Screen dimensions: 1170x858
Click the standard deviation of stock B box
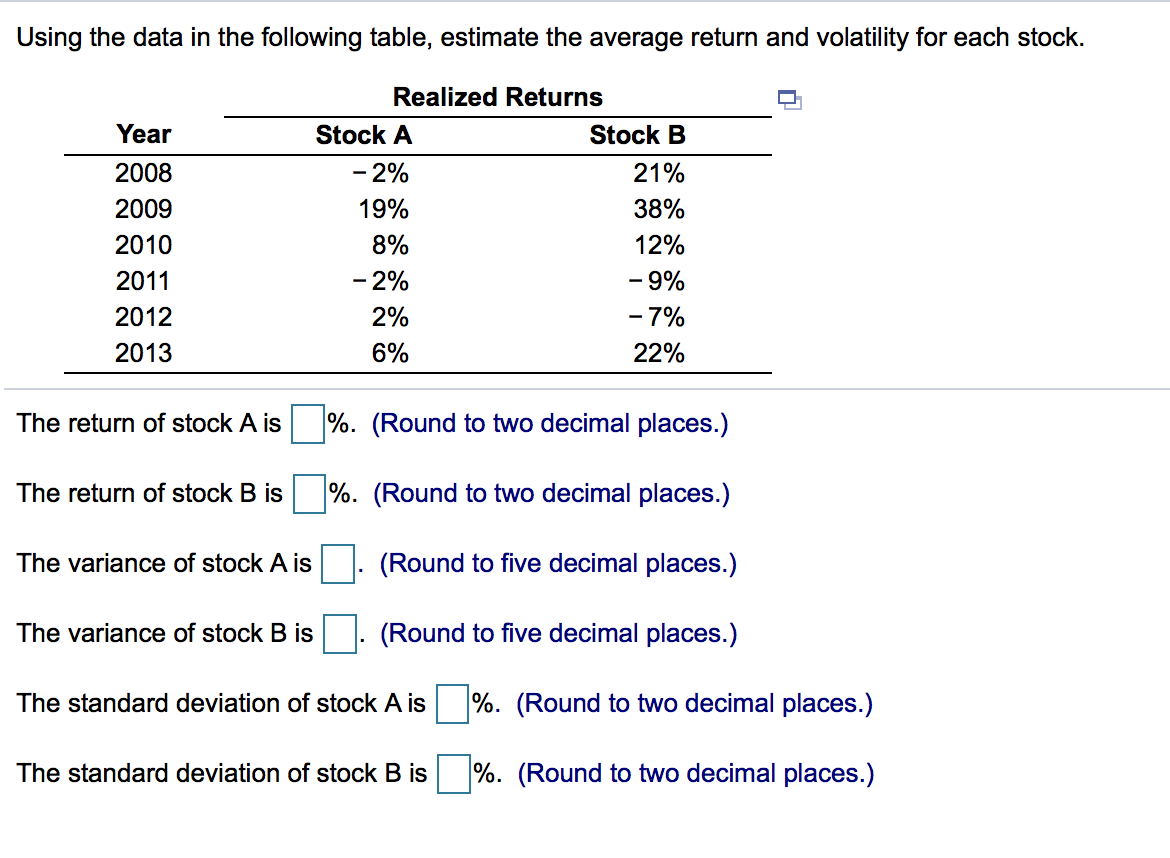click(452, 774)
